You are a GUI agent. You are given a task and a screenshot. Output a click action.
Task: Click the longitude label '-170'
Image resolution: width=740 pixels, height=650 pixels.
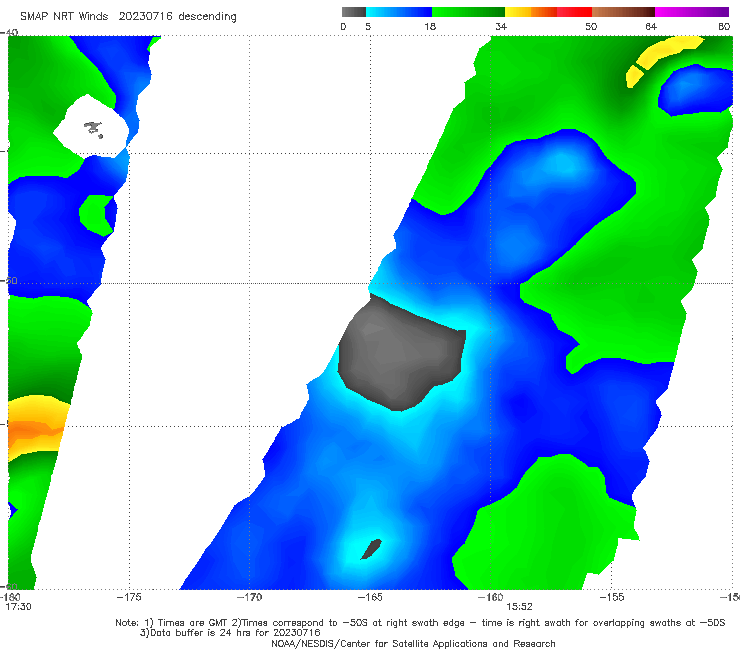tap(249, 597)
